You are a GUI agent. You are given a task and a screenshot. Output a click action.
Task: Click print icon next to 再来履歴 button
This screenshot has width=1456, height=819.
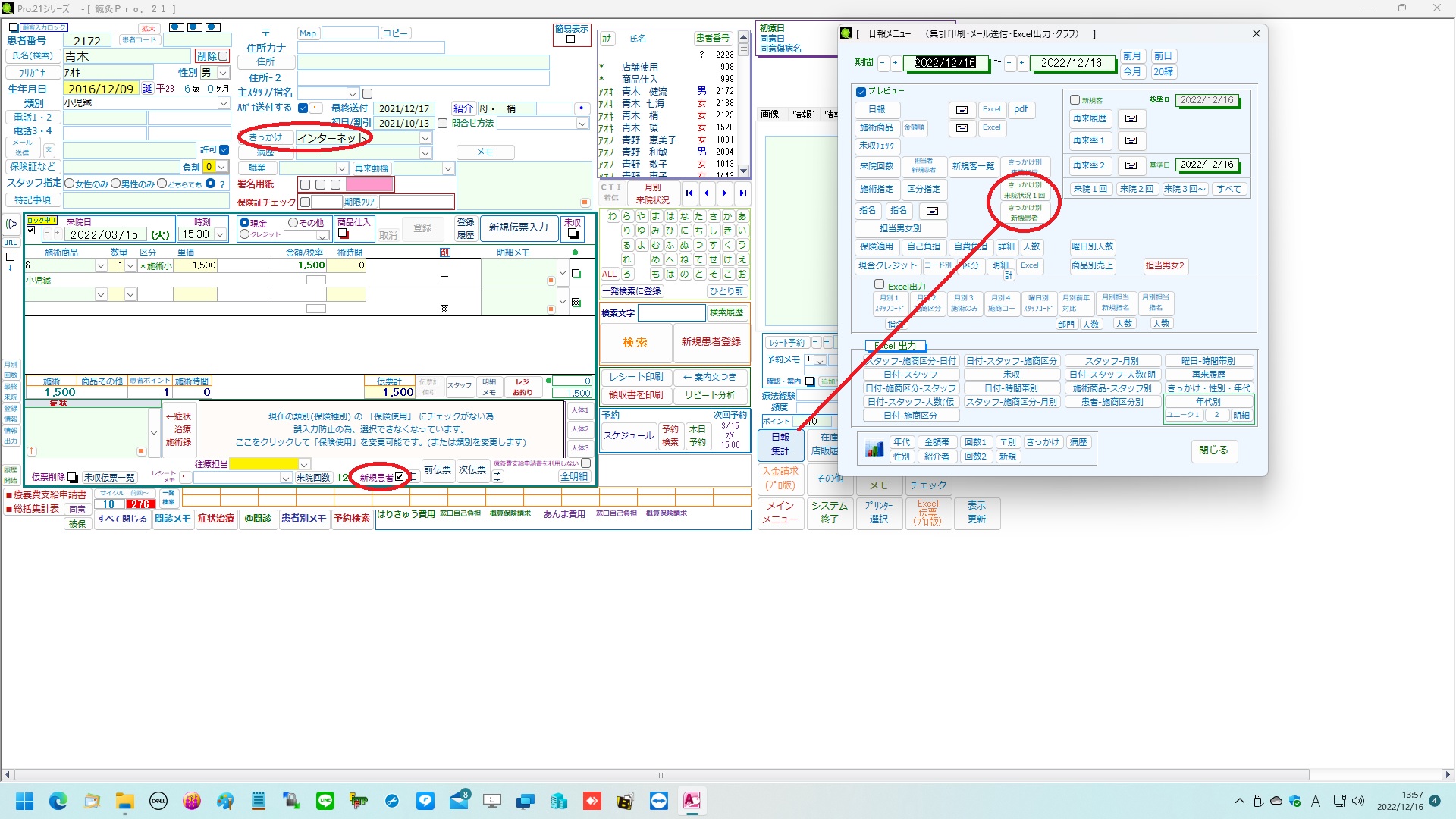(1131, 118)
